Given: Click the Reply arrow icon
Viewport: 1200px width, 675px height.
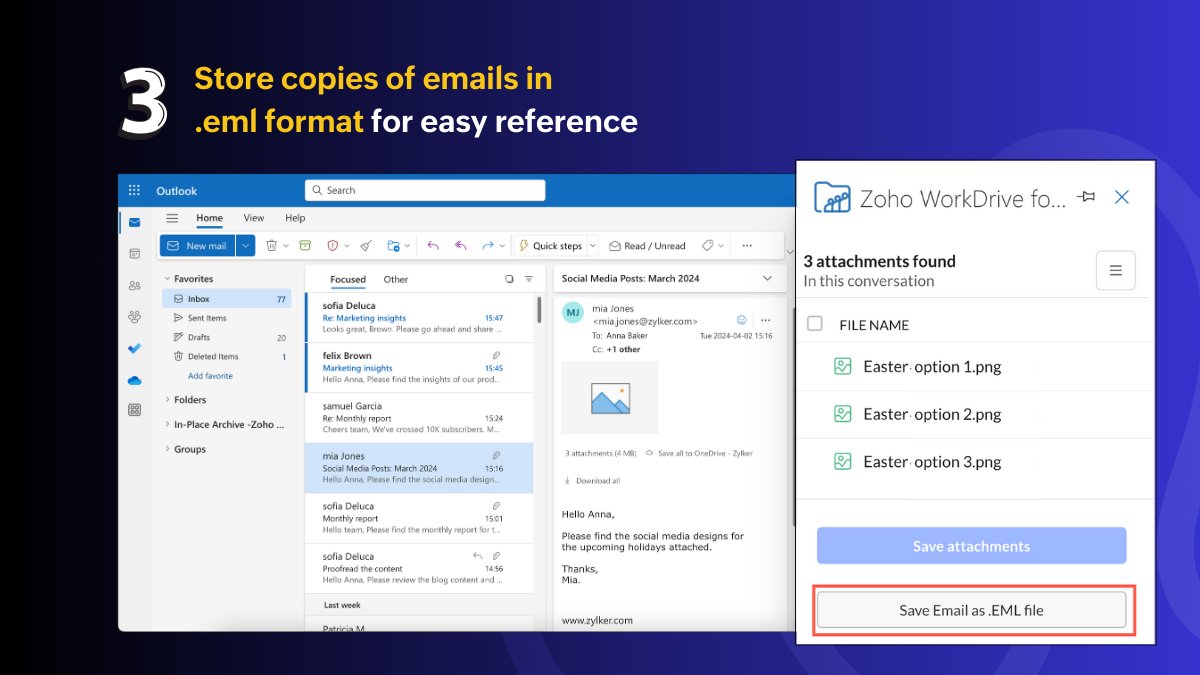Looking at the screenshot, I should coord(433,245).
